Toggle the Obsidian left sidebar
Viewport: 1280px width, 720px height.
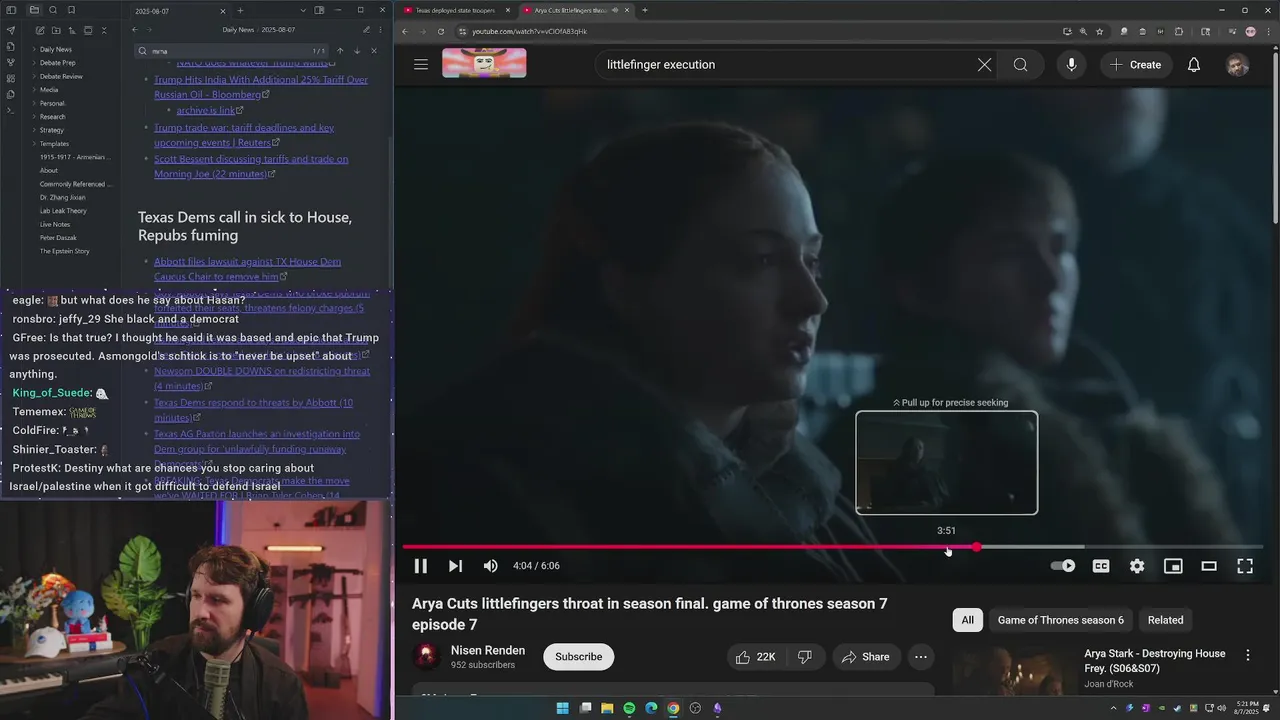11,10
